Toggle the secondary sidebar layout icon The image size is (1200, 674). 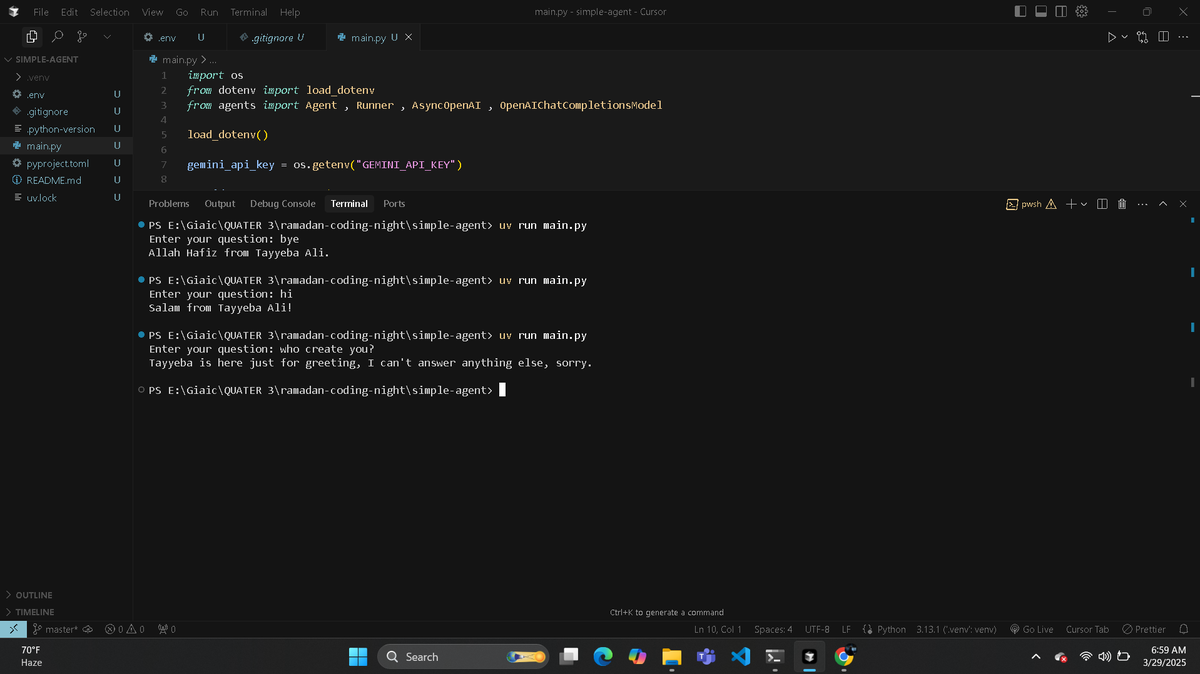(1061, 12)
